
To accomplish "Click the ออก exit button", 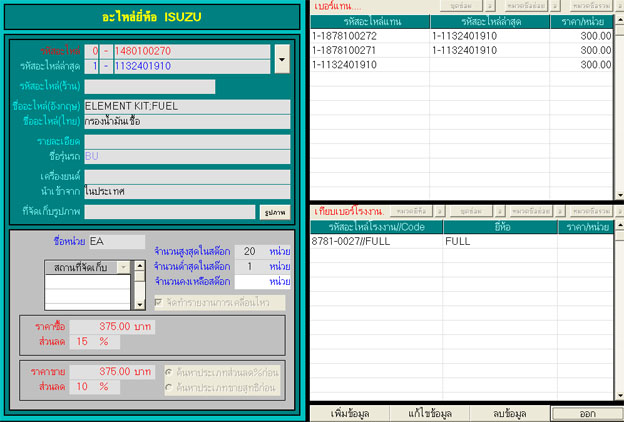I will tap(587, 414).
